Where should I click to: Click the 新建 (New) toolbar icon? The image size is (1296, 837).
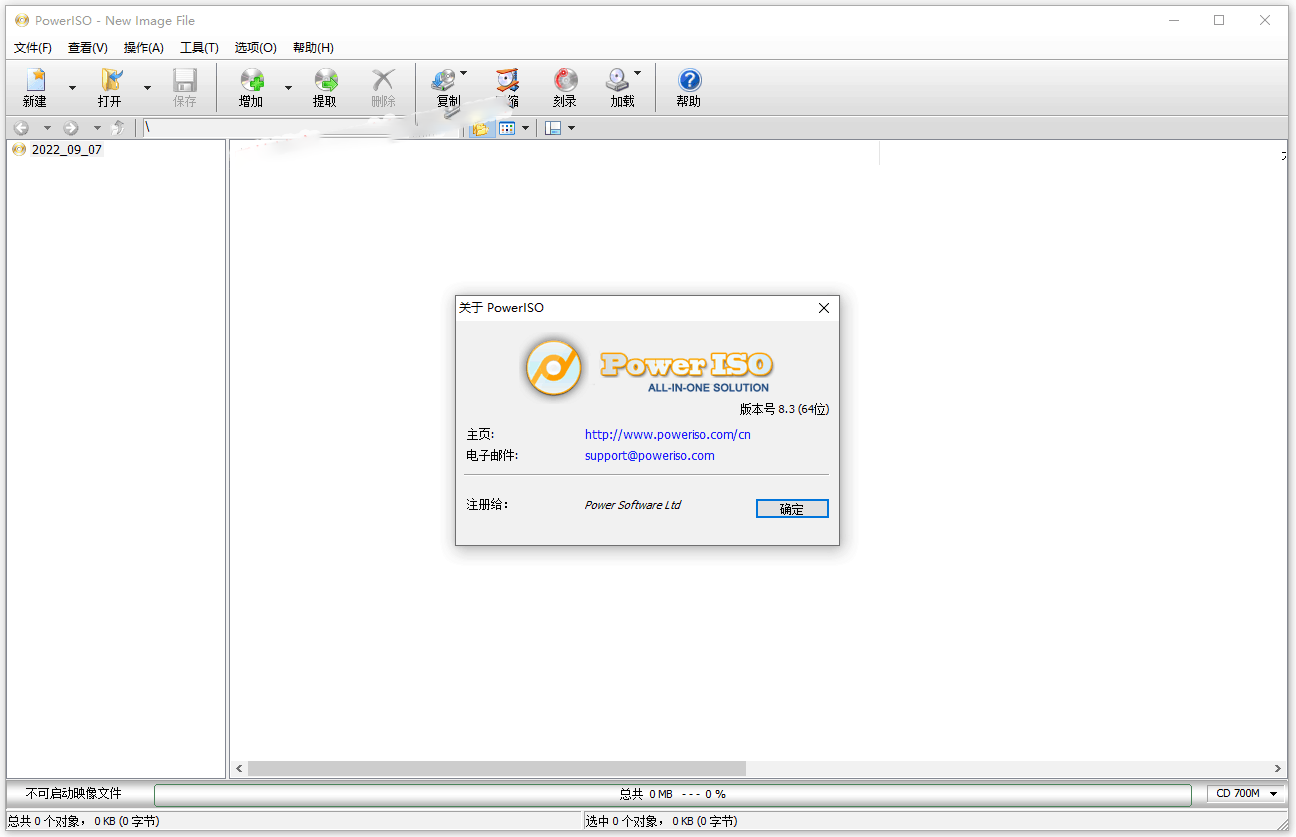[x=35, y=81]
